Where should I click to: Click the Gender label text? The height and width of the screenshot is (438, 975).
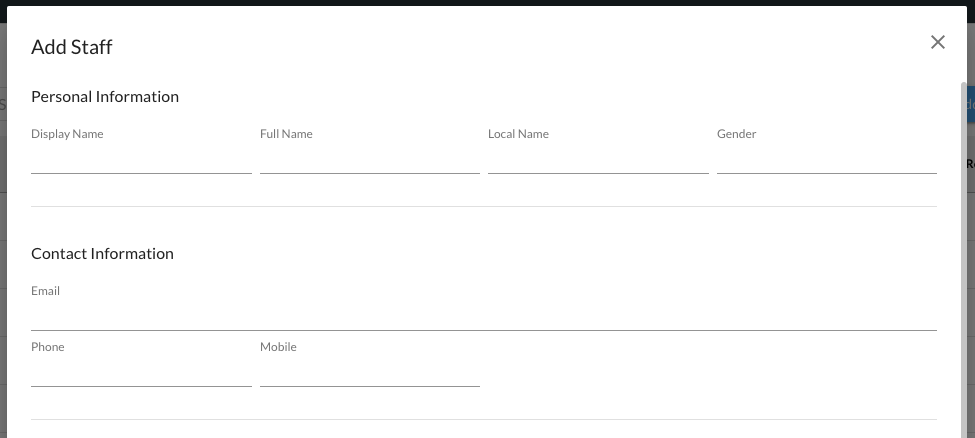click(x=736, y=134)
